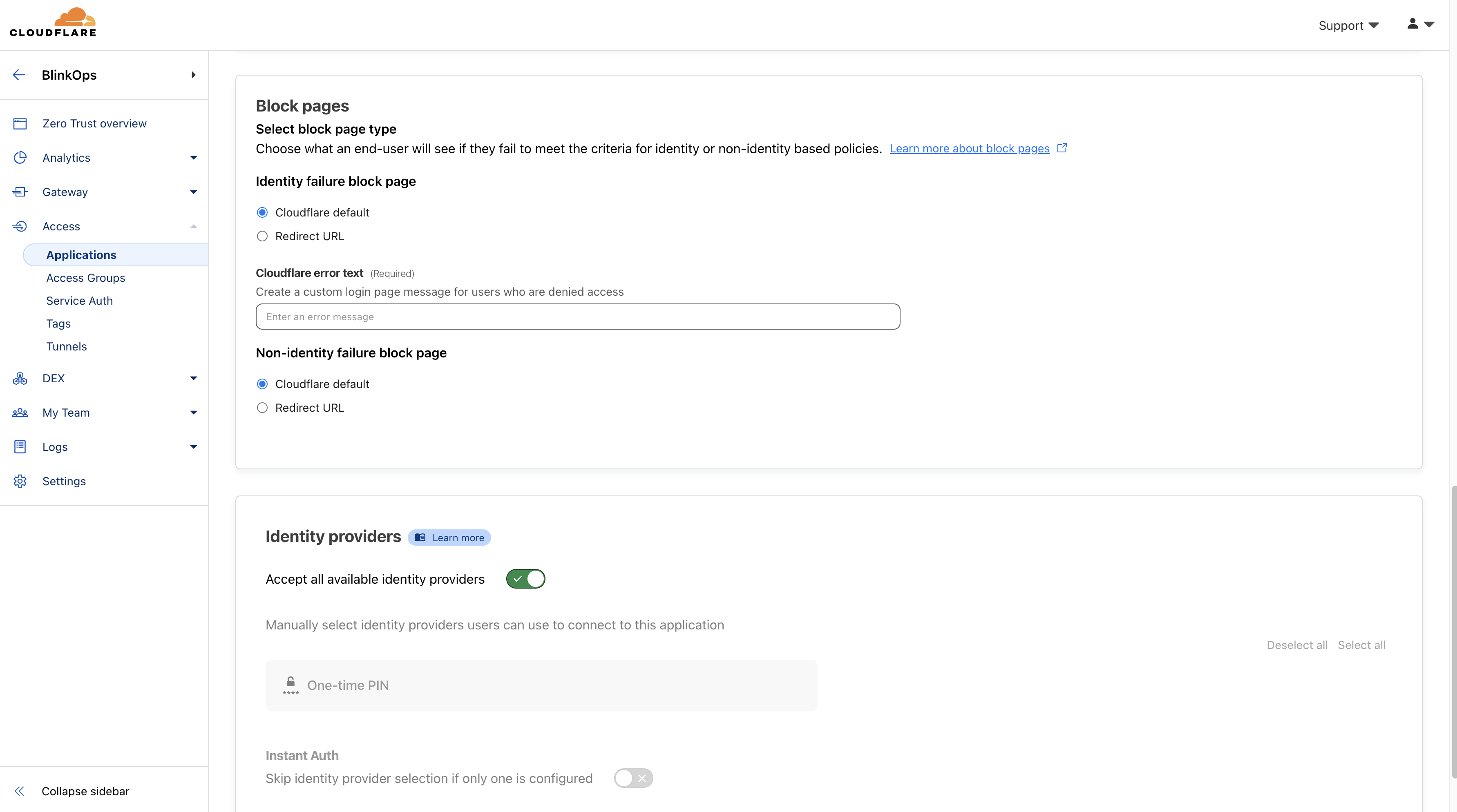Click the Analytics label in sidebar
This screenshot has height=812, width=1457.
pyautogui.click(x=67, y=158)
